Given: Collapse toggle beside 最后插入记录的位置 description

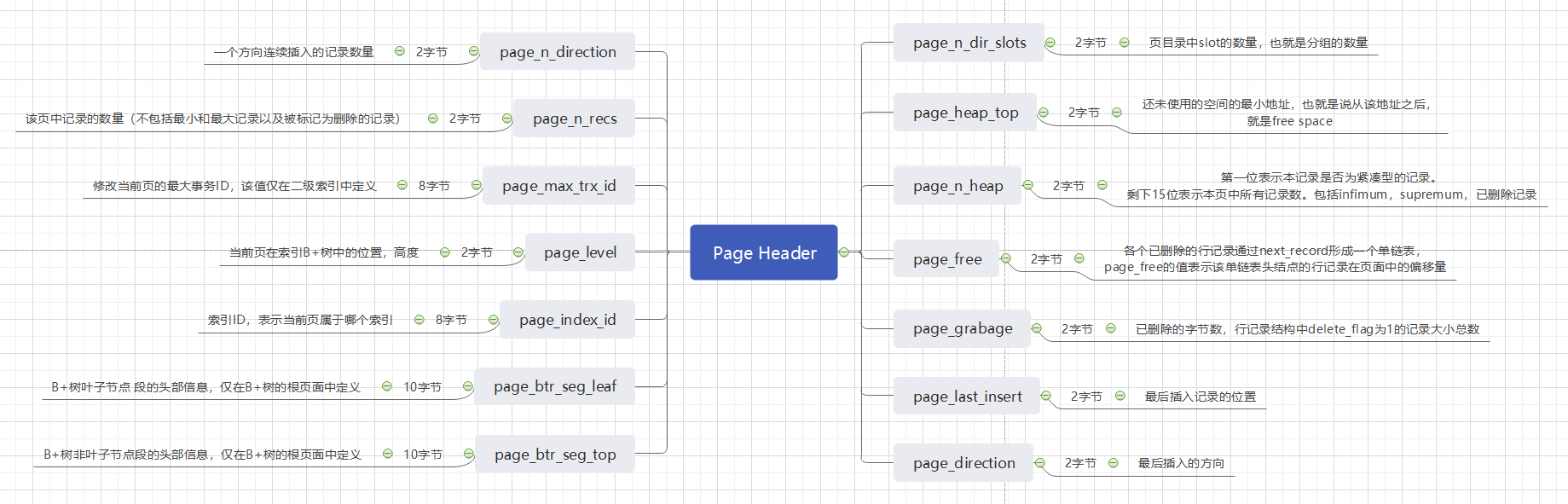Looking at the screenshot, I should [1120, 396].
